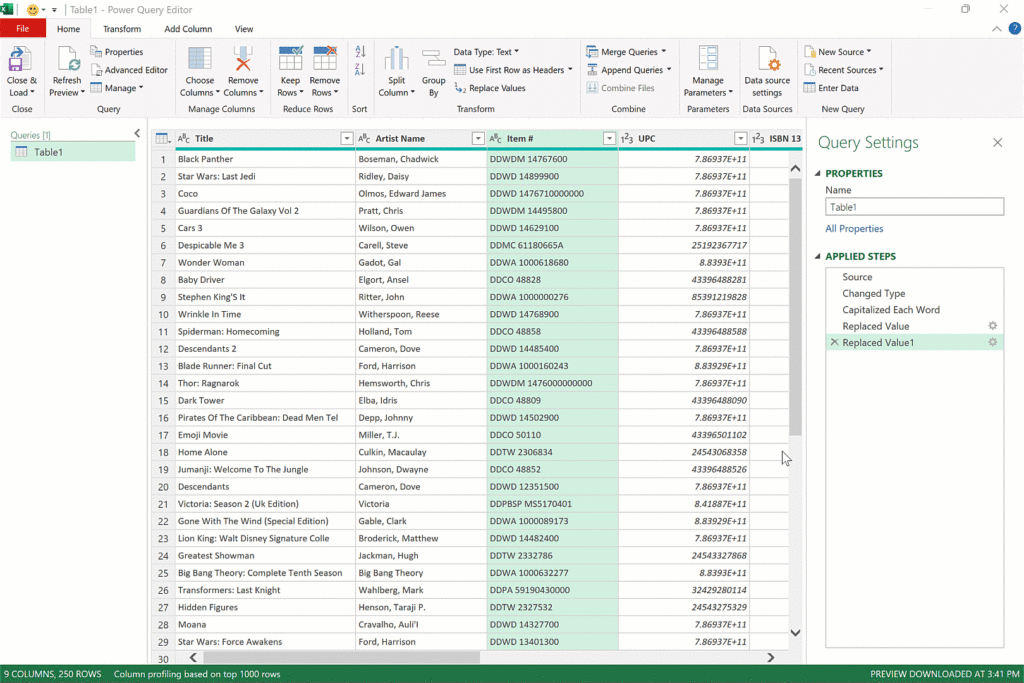The height and width of the screenshot is (683, 1024).
Task: Click the query Name input field
Action: tap(914, 207)
